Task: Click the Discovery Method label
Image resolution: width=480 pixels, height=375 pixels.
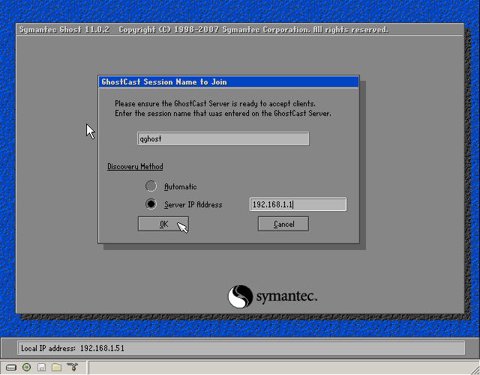Action: pyautogui.click(x=135, y=166)
